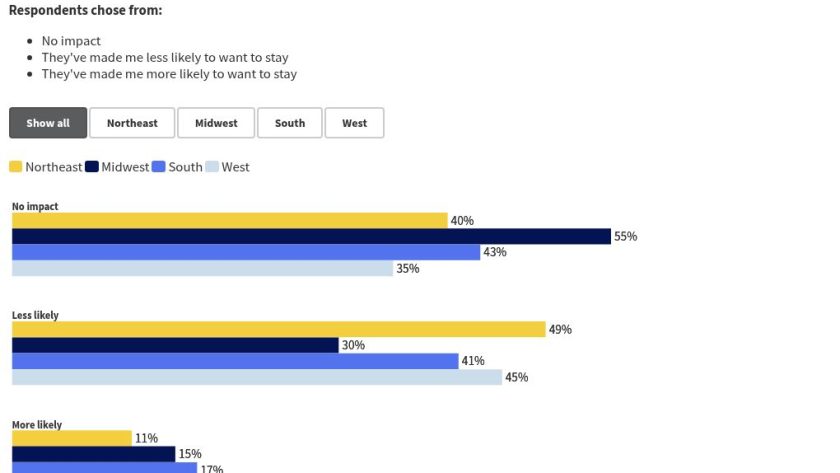Filter chart to Northeast region
Image resolution: width=840 pixels, height=473 pixels.
[132, 123]
